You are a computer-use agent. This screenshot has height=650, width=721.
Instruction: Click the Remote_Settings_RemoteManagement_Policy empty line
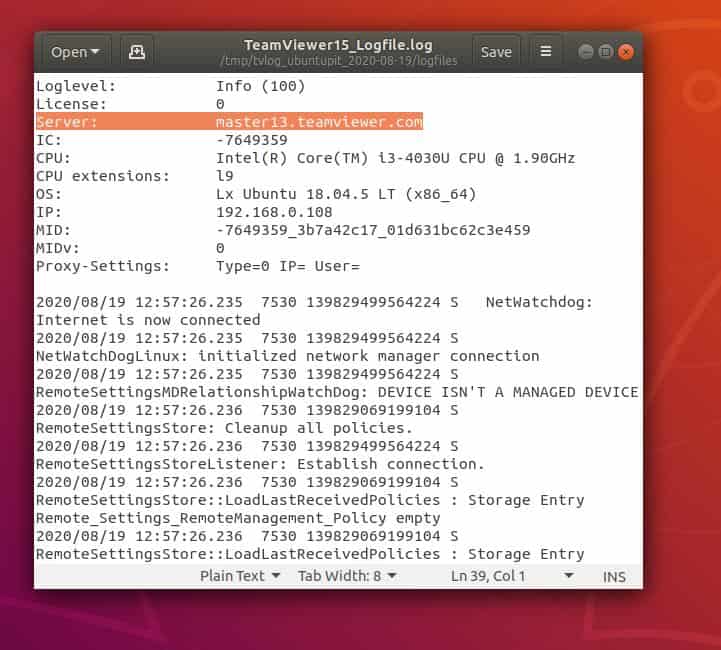point(238,518)
